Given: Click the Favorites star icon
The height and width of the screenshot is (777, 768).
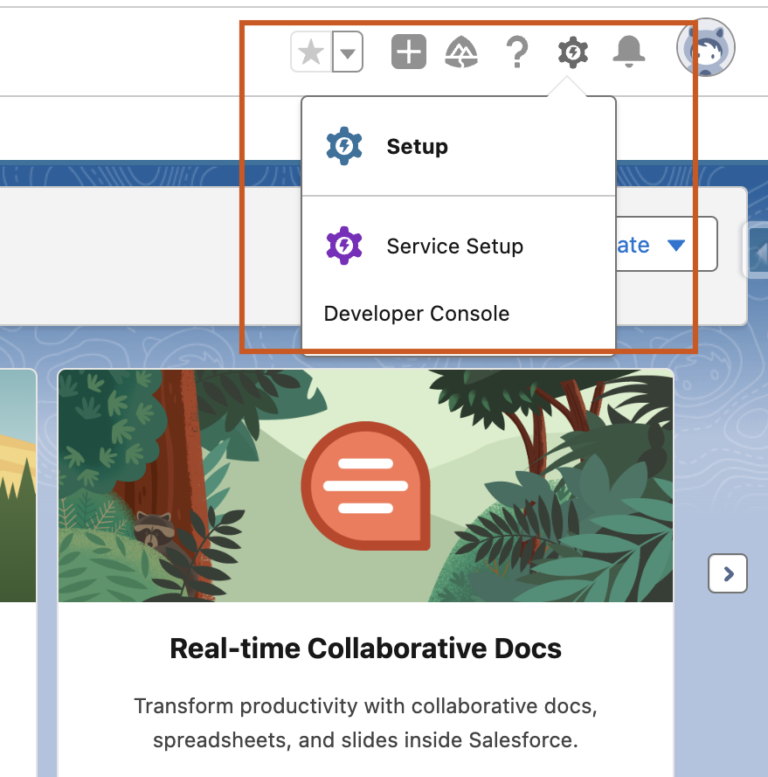Looking at the screenshot, I should [311, 52].
